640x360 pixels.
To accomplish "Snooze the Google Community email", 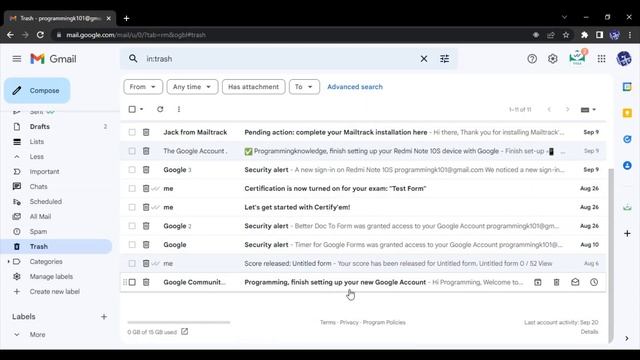I will 594,282.
